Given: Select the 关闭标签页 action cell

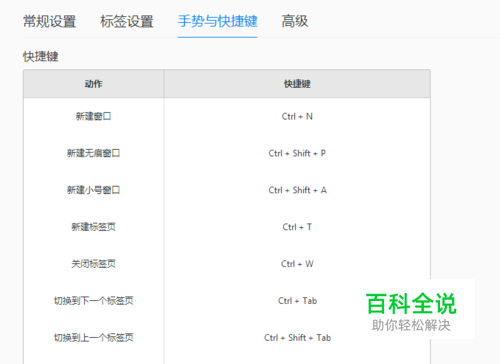Looking at the screenshot, I should 94,264.
